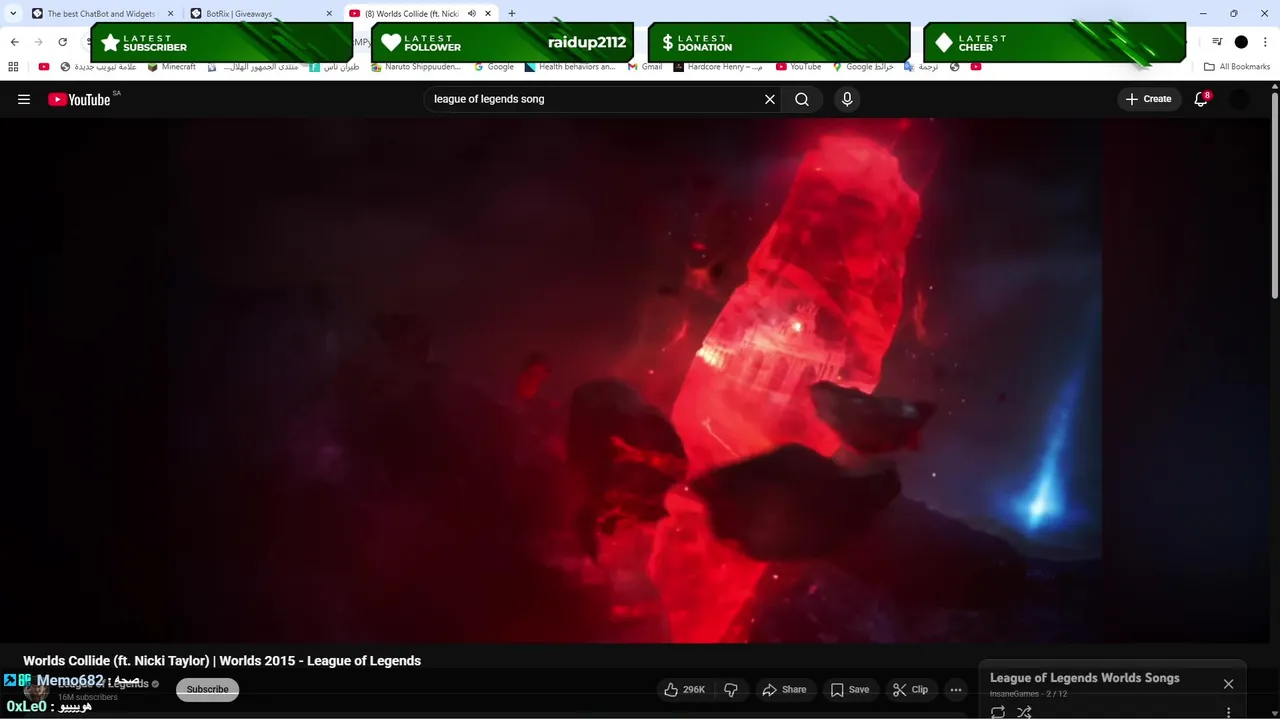Open the tab search dropdown chevron
Viewport: 1280px width, 720px height.
point(13,14)
